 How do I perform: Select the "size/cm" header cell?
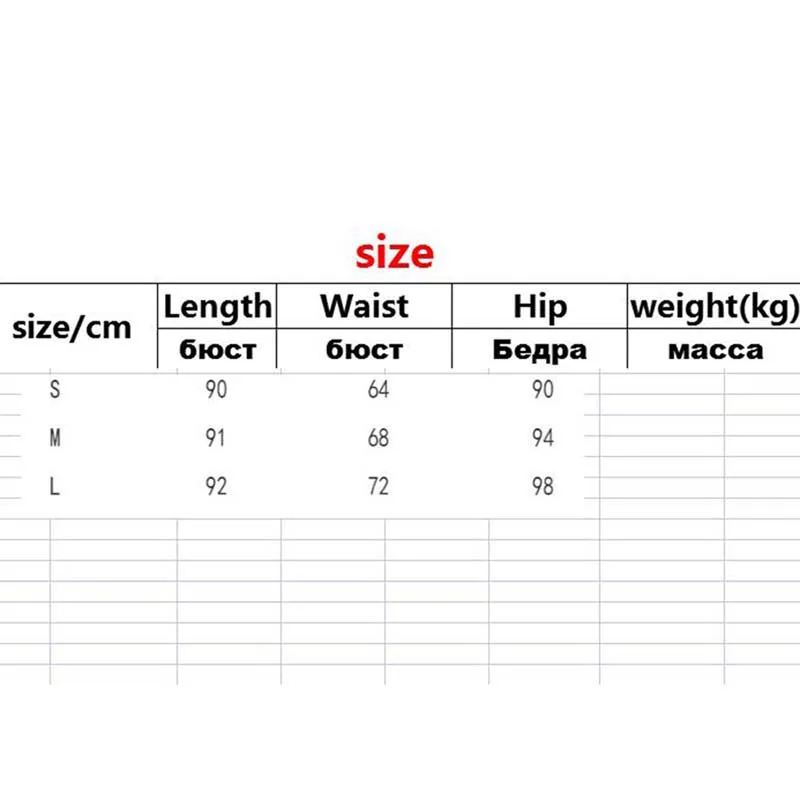tap(71, 327)
